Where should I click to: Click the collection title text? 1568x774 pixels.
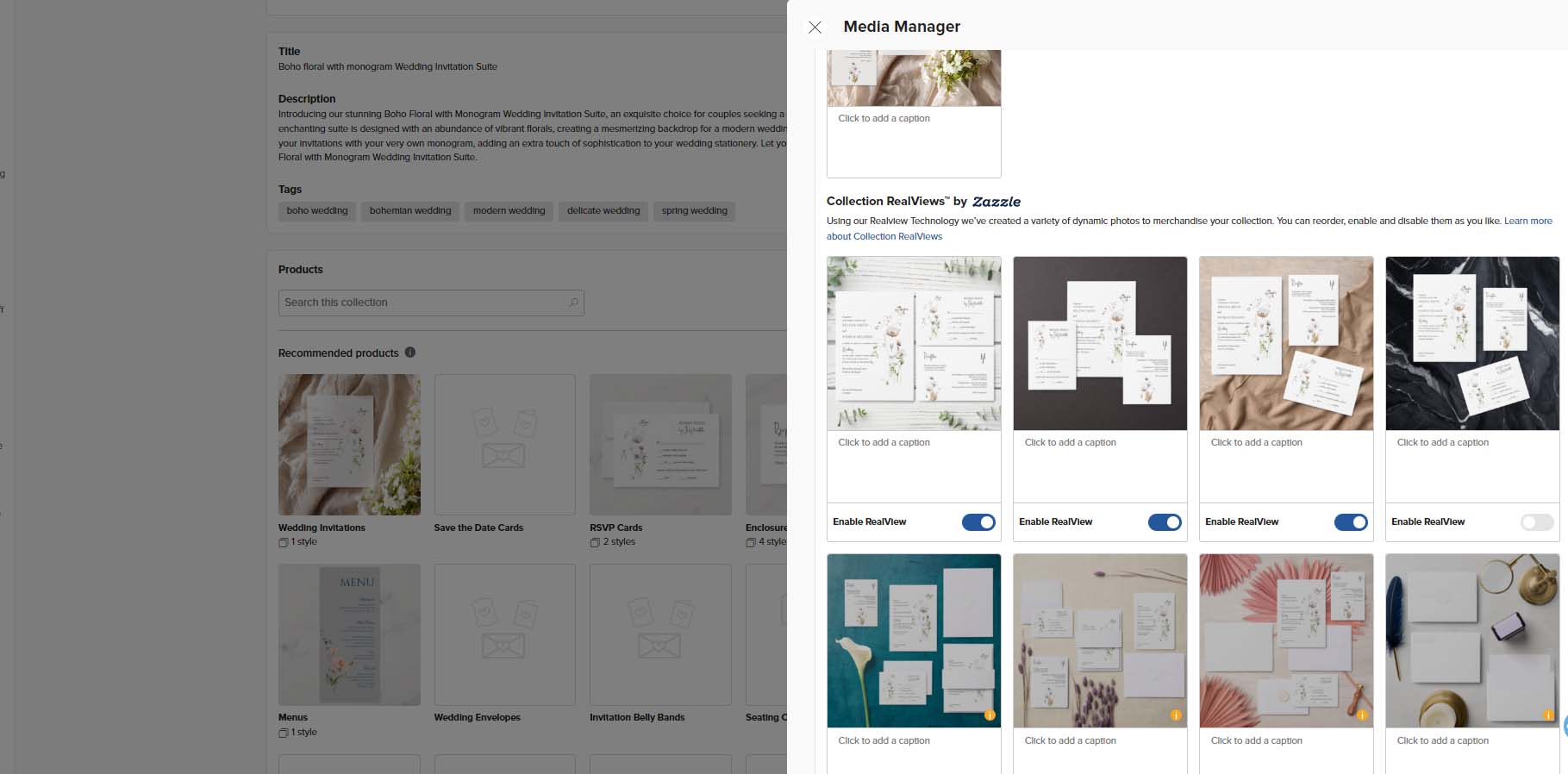388,66
